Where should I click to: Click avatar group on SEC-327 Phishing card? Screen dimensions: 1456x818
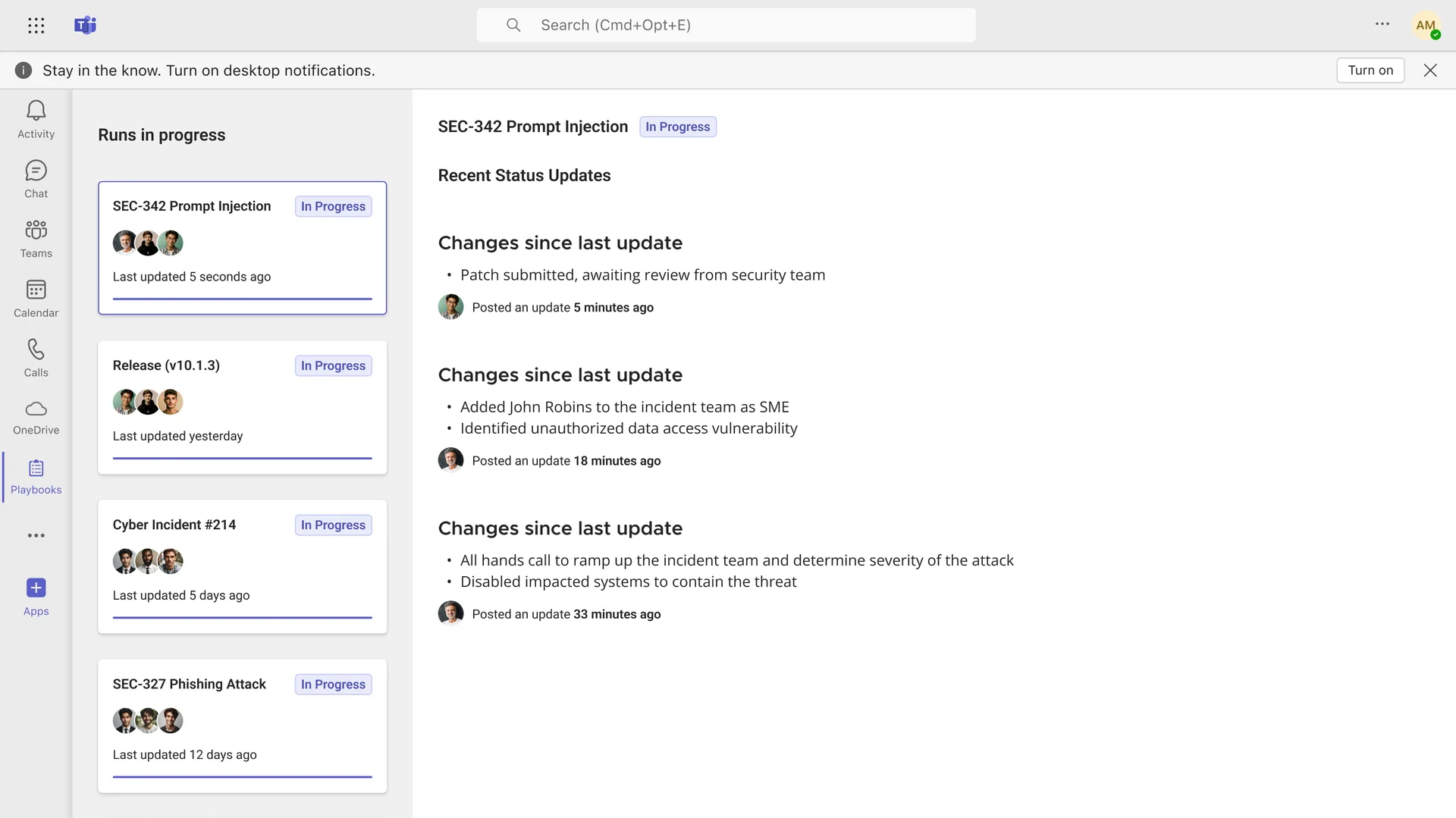[x=148, y=720]
